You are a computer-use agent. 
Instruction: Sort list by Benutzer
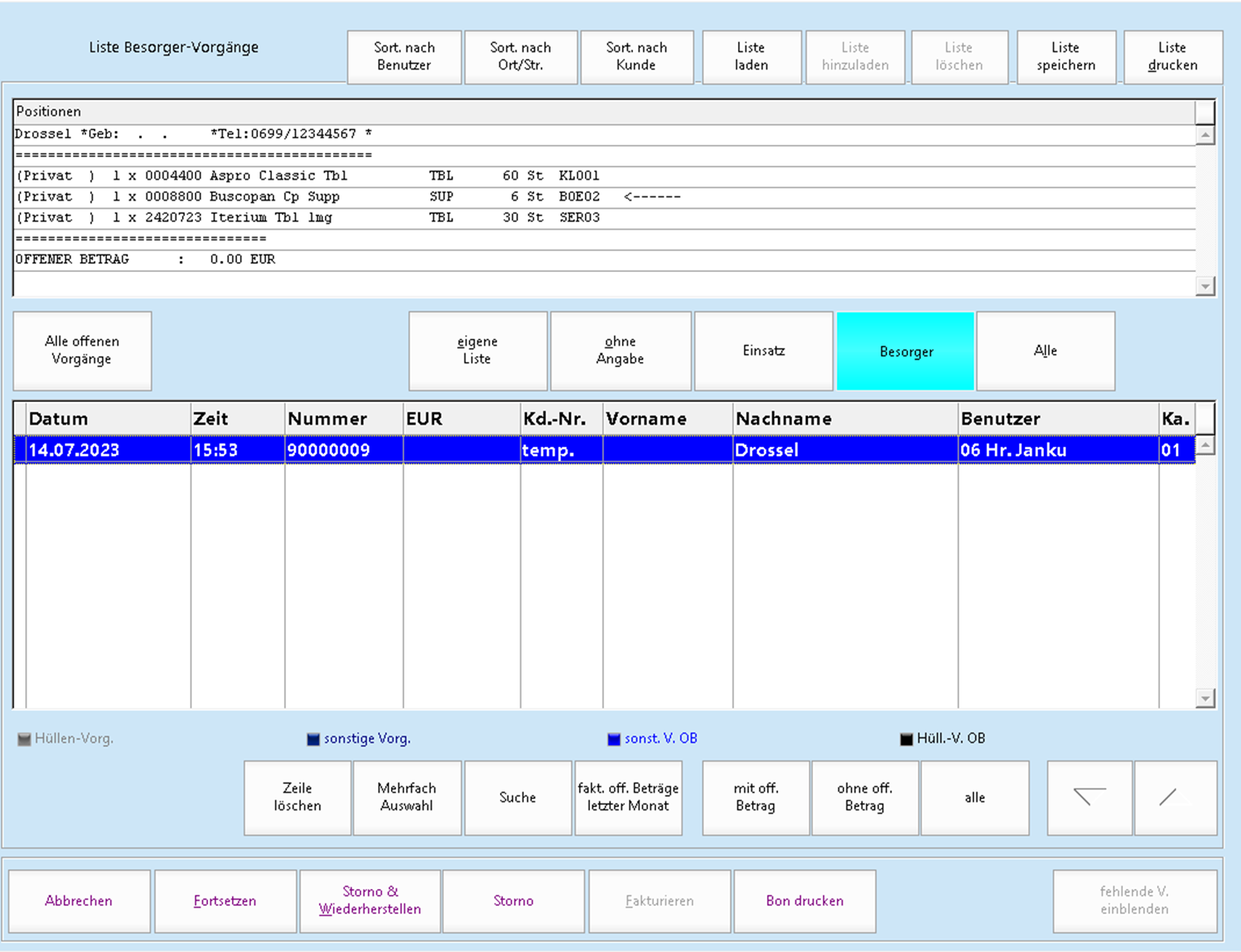[404, 56]
